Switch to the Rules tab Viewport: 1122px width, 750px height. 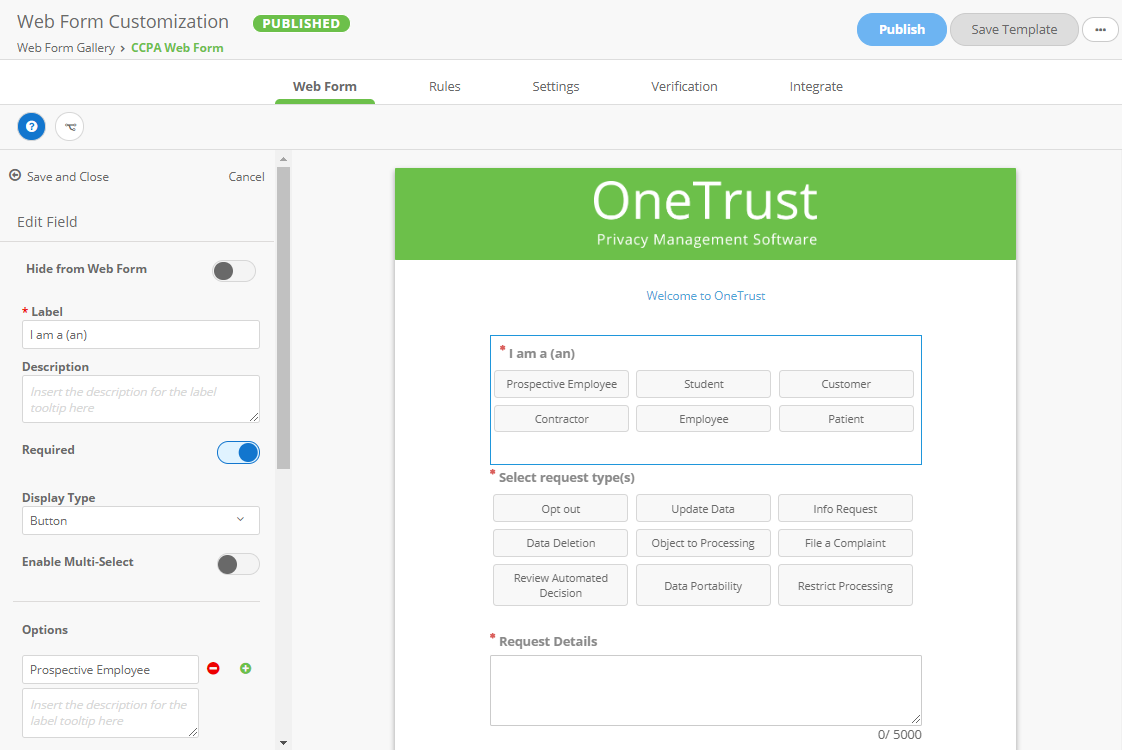click(x=444, y=86)
